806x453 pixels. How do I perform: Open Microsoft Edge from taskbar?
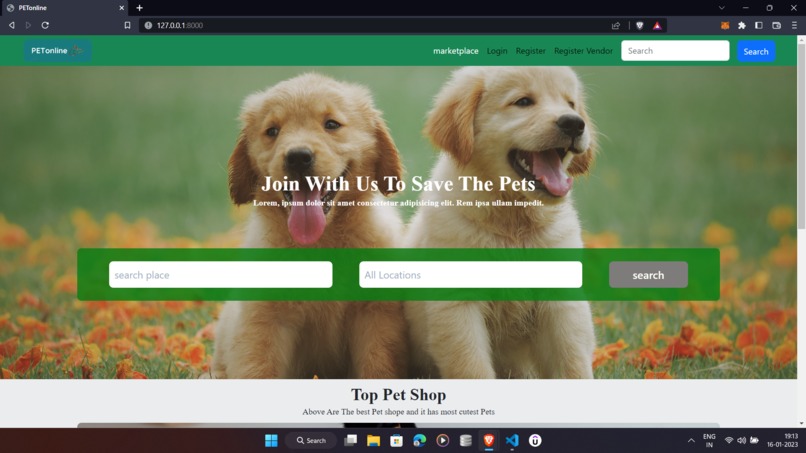tap(419, 441)
